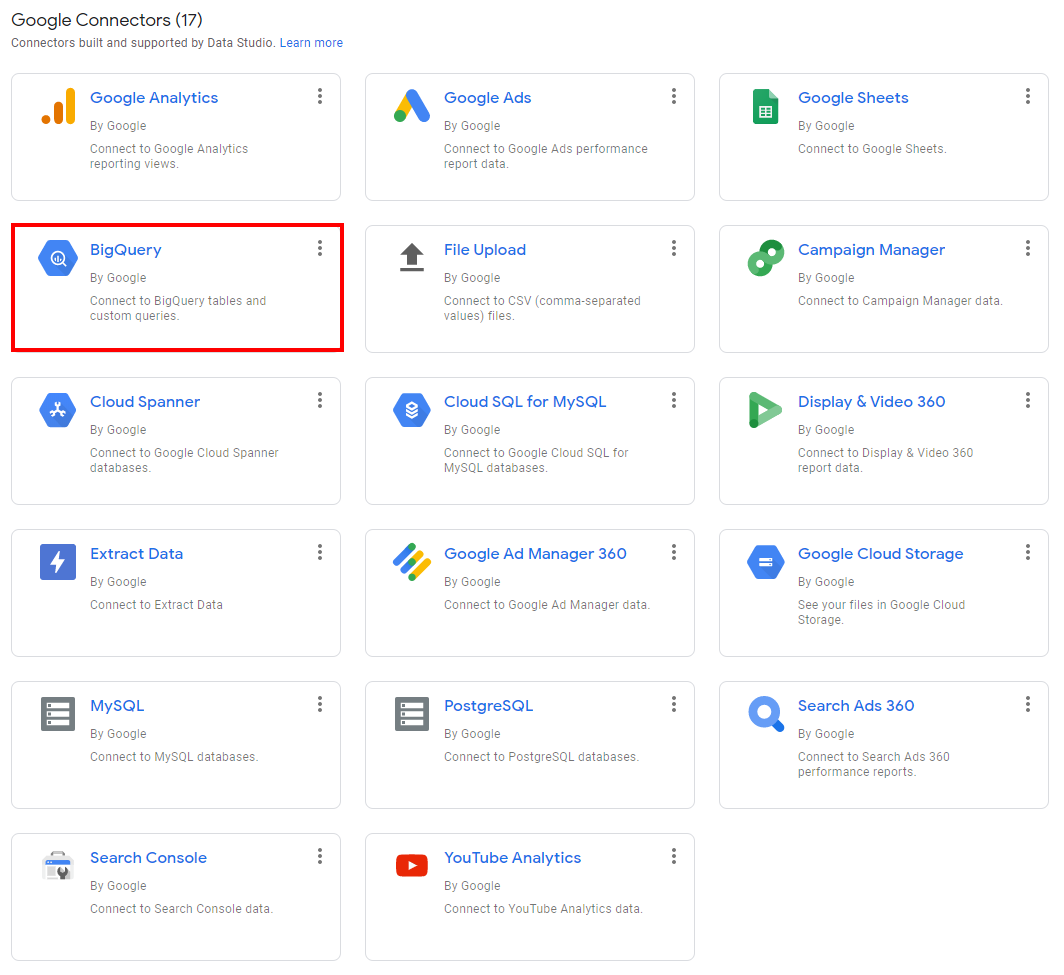This screenshot has height=975, width=1064.
Task: Open more options for Google Analytics connector
Action: coord(320,96)
